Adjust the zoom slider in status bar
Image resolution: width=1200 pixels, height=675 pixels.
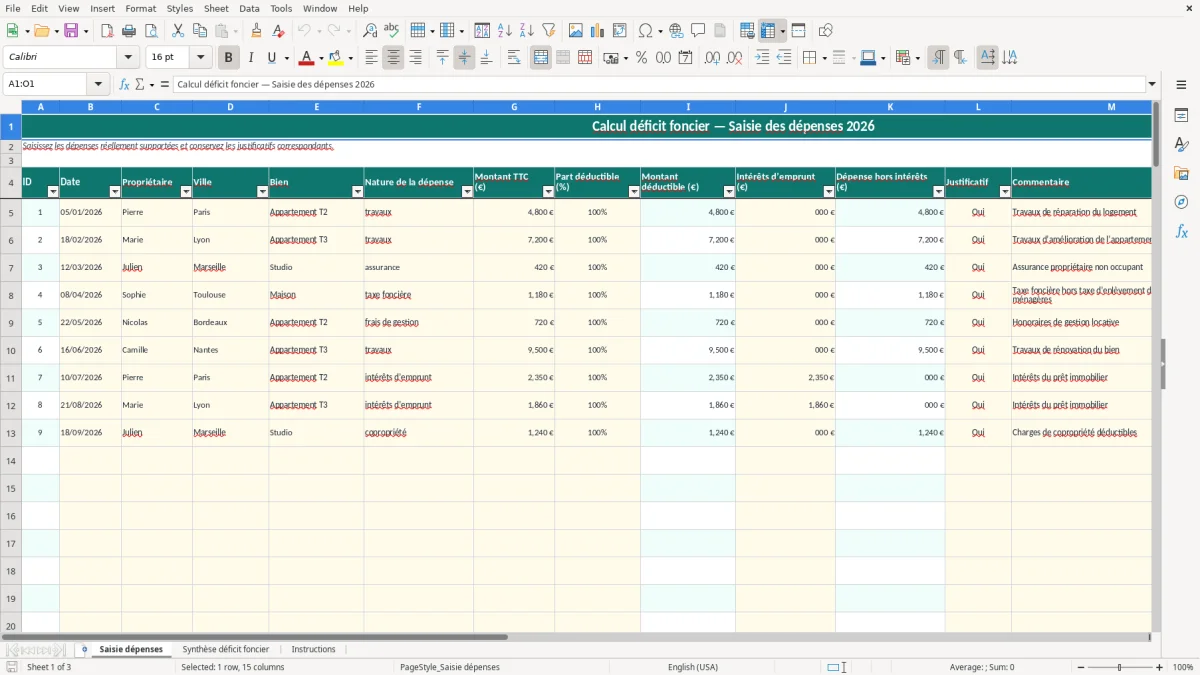pos(1119,667)
